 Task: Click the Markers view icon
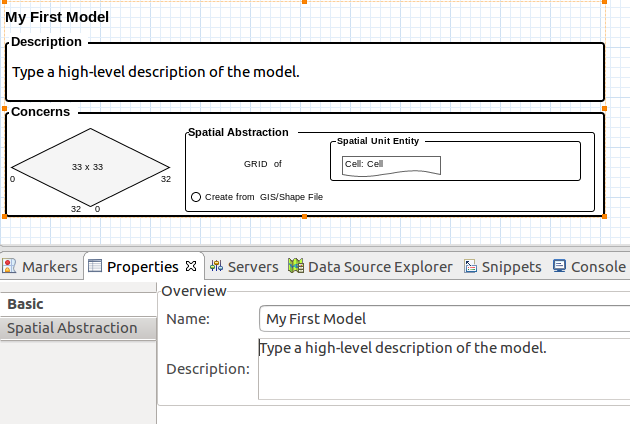(x=9, y=266)
